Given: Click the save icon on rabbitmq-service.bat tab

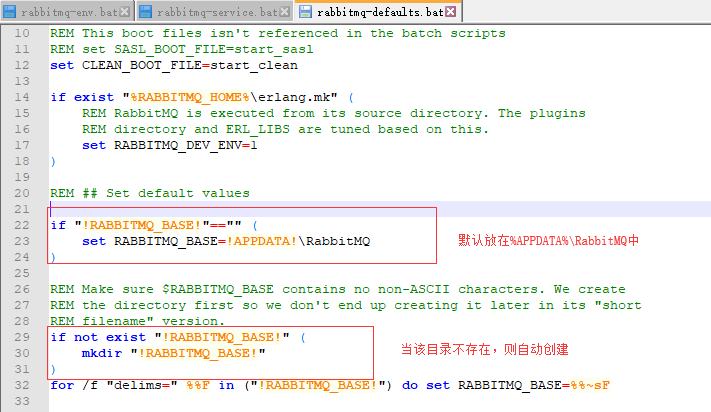Looking at the screenshot, I should (x=145, y=12).
